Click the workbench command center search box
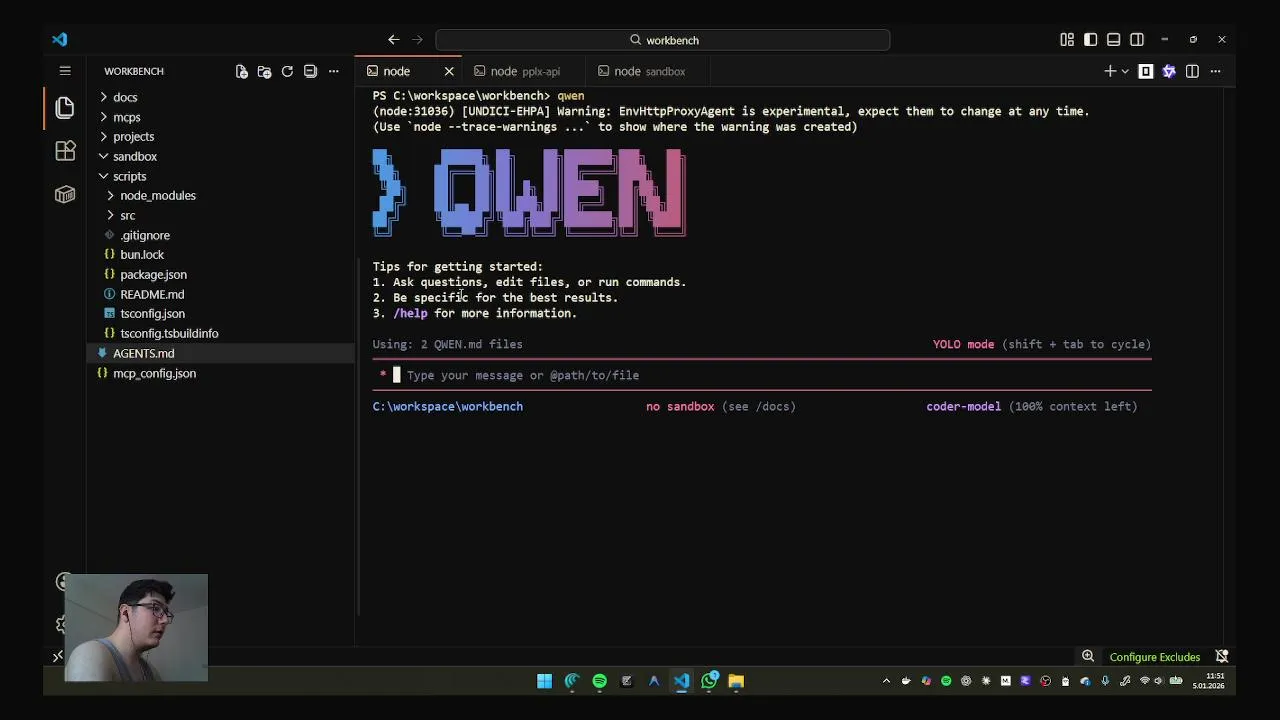 tap(662, 40)
